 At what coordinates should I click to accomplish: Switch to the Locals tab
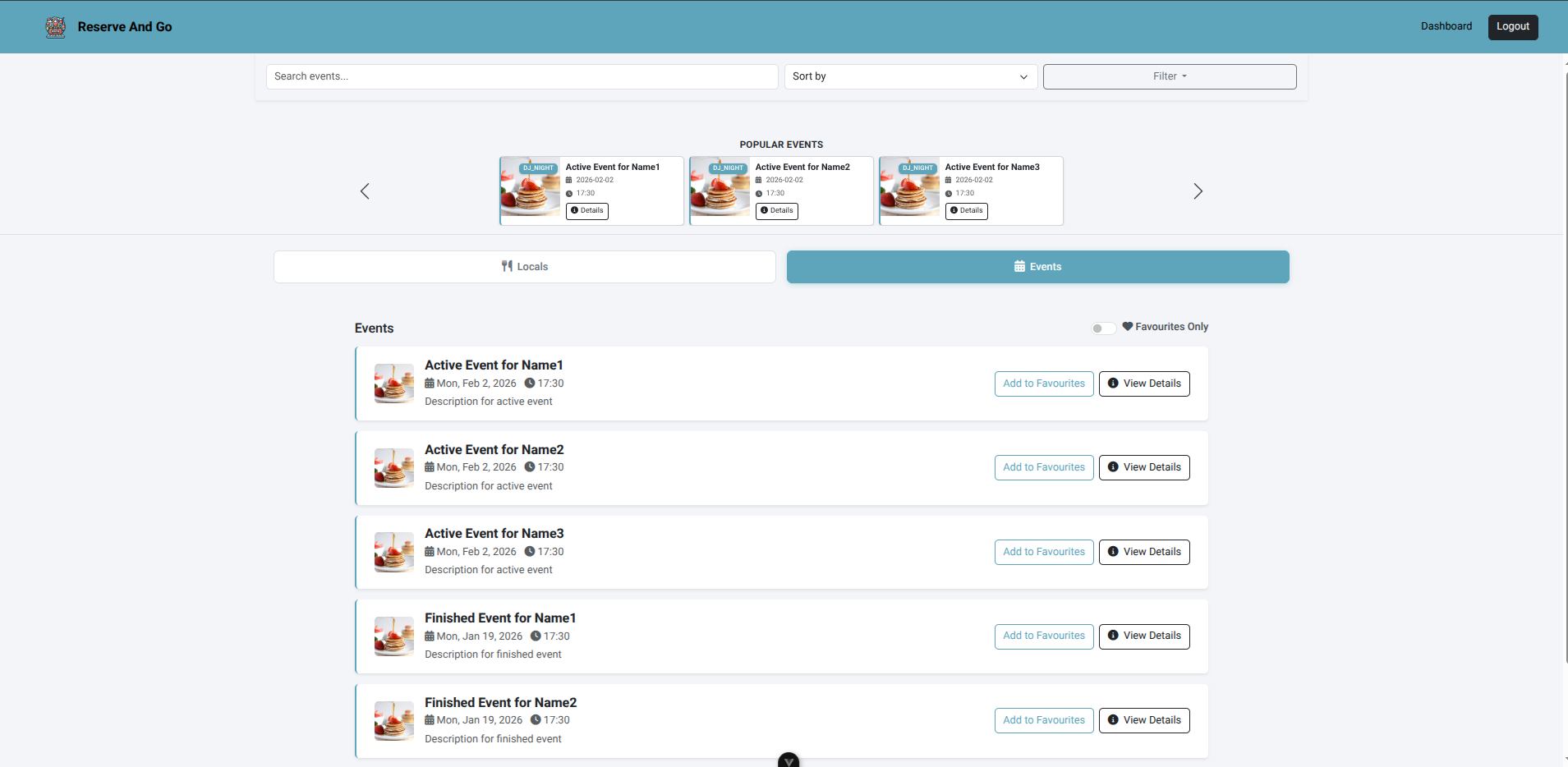[524, 267]
